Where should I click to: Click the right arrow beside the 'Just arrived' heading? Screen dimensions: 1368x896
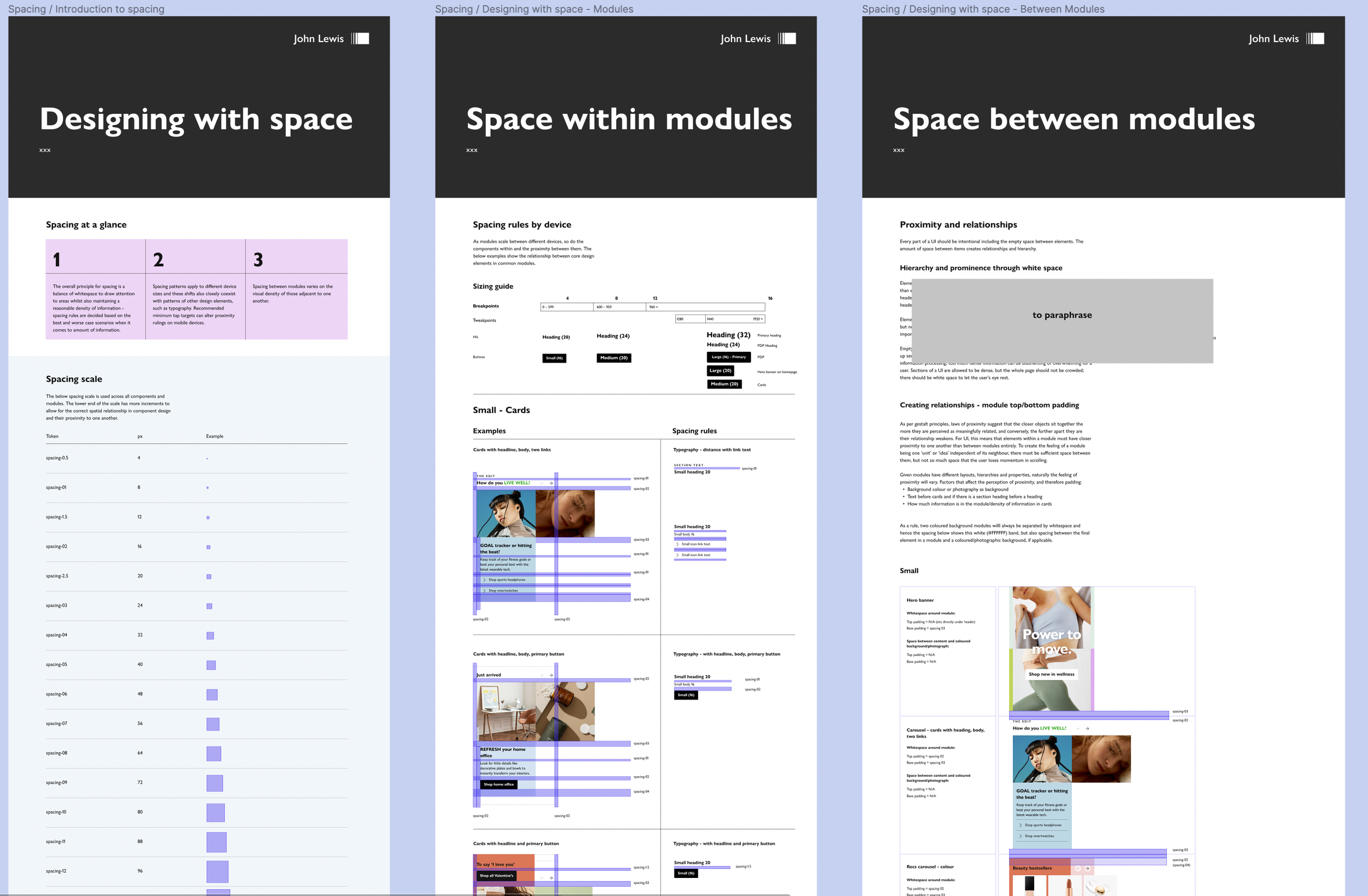551,676
